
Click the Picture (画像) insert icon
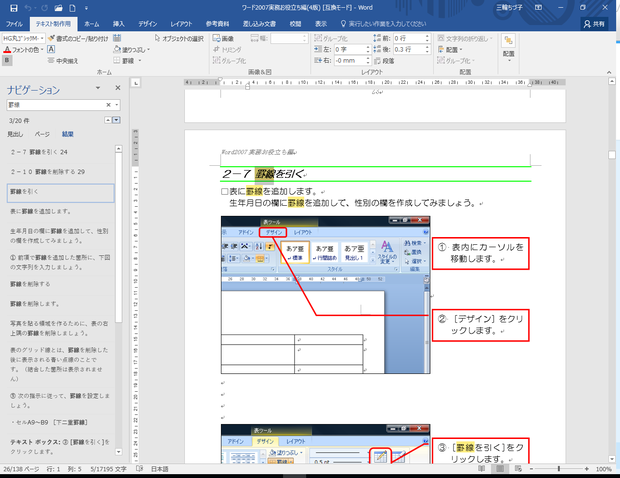tap(216, 38)
